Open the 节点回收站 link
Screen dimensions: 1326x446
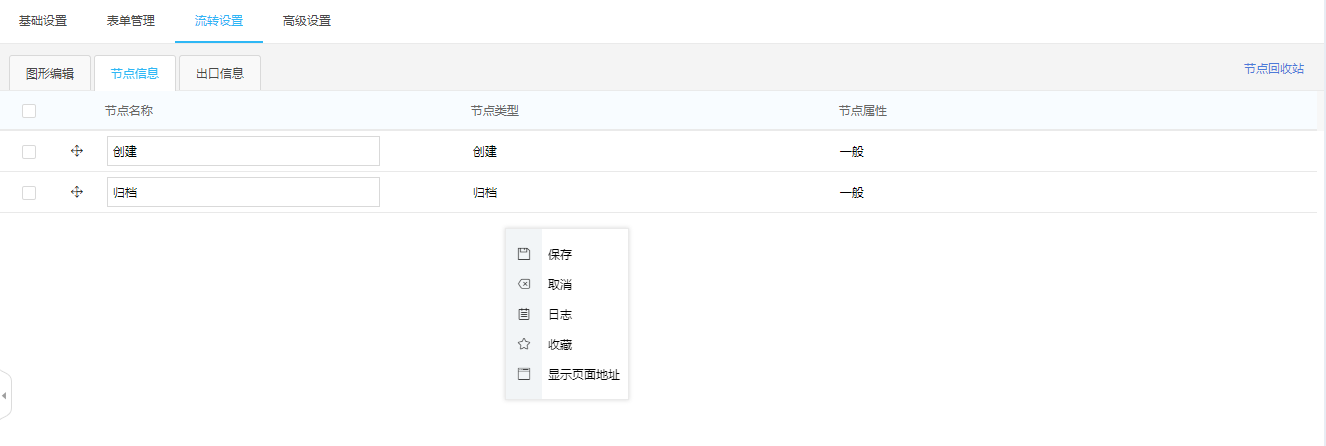coord(1274,69)
